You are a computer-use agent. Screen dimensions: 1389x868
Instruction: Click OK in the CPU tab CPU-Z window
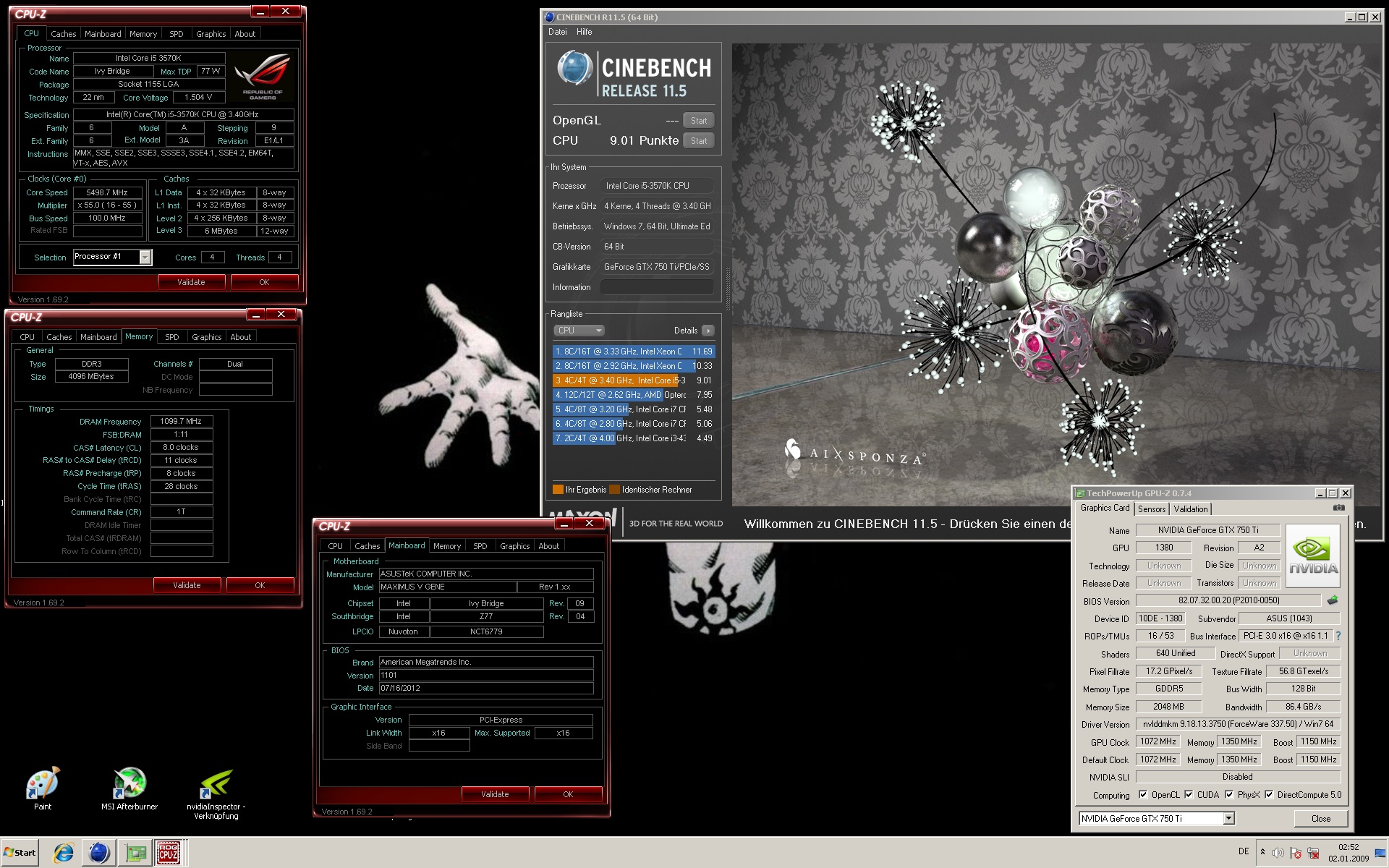point(264,282)
